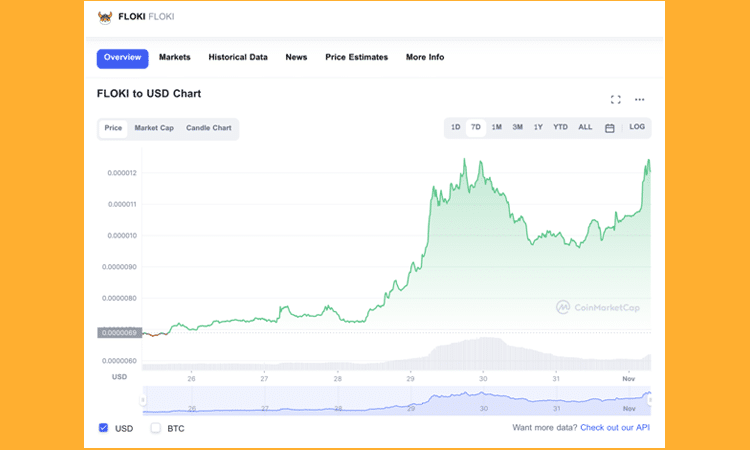This screenshot has width=750, height=450.
Task: Set chart range to 3M
Action: [518, 127]
